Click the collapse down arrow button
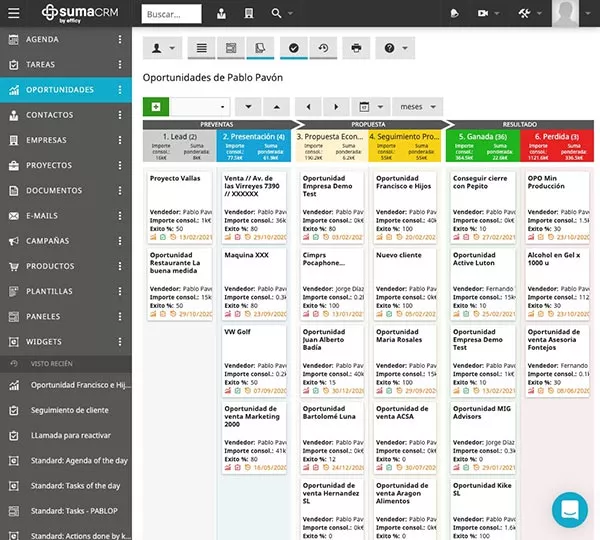 (x=248, y=107)
